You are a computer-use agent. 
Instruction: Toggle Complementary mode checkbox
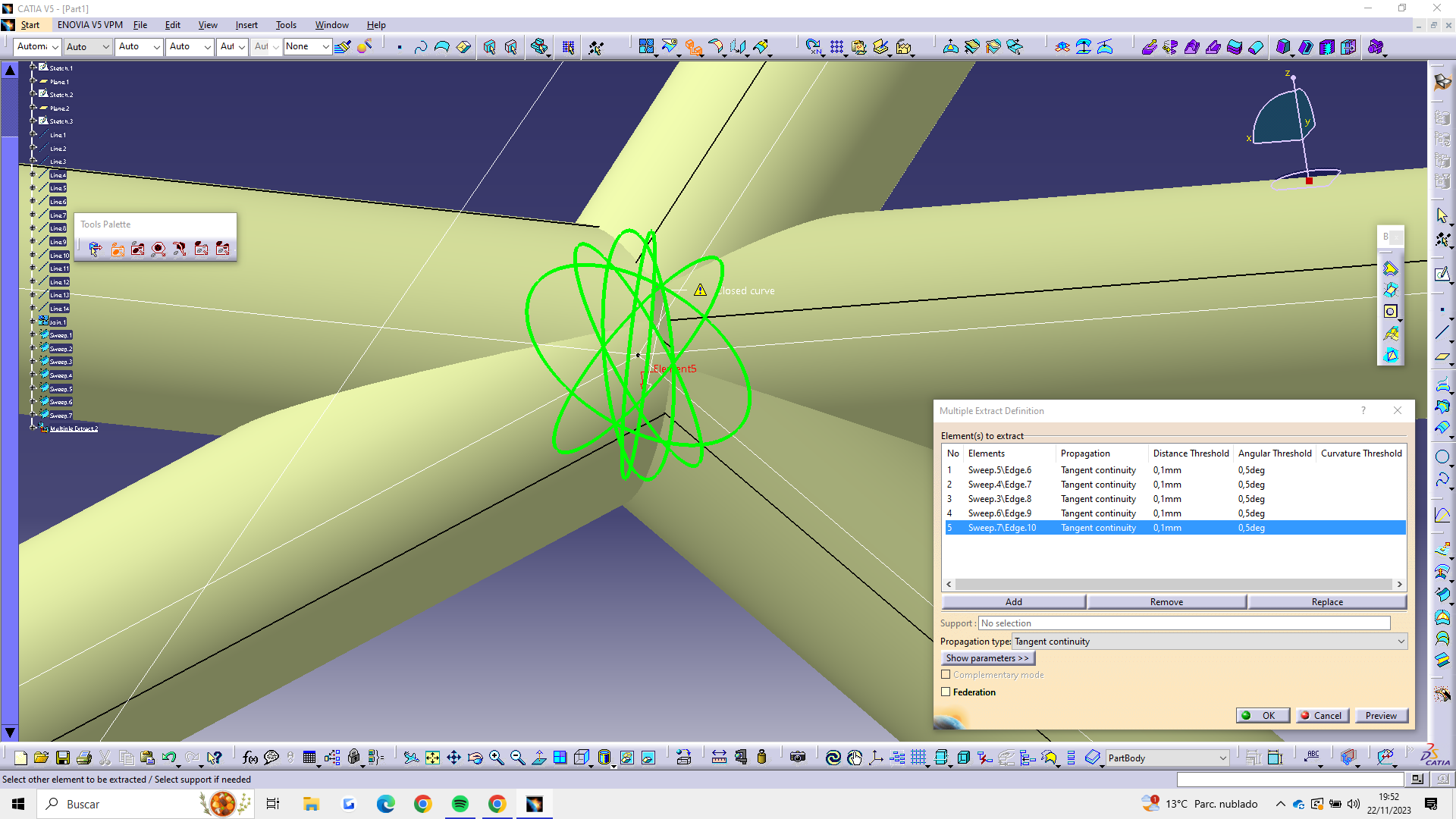(x=946, y=674)
